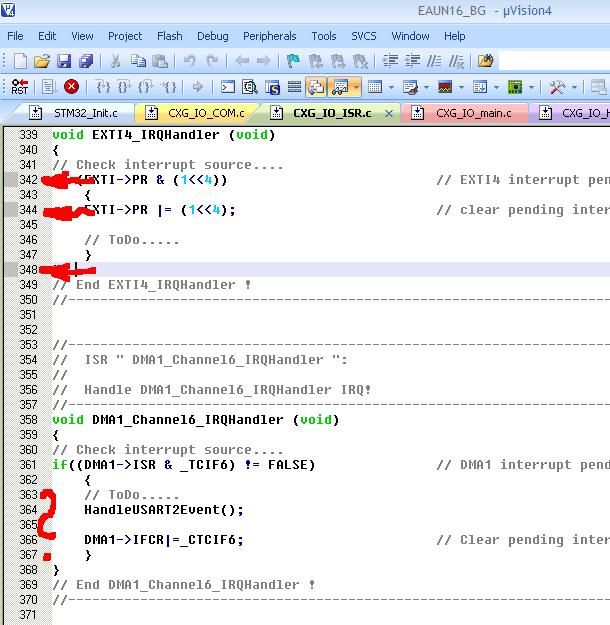Viewport: 610px width, 625px height.
Task: Run to cursor line icon
Action: 168,87
